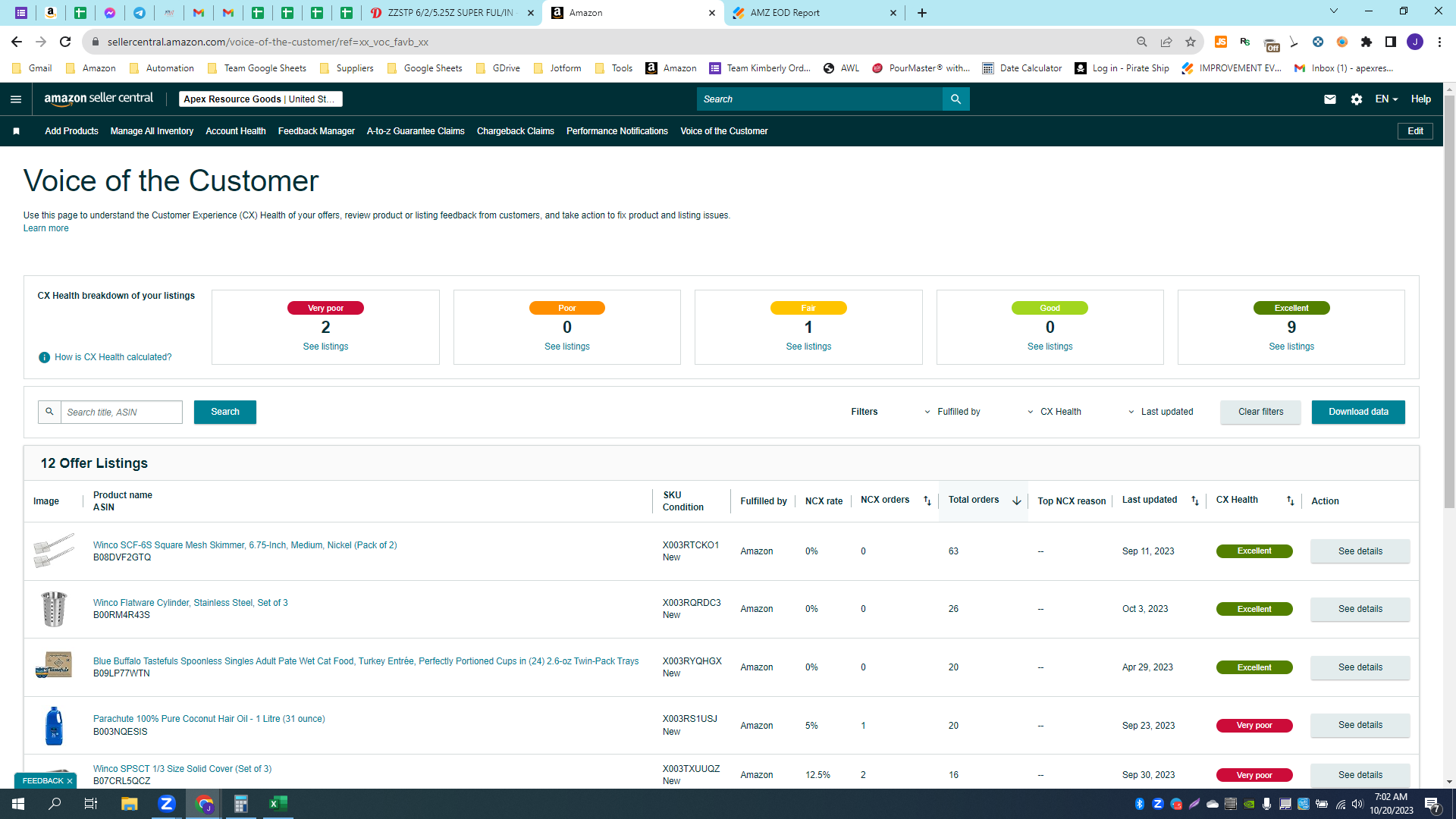
Task: Click the Excellent green badge in breakdown
Action: pos(1291,308)
